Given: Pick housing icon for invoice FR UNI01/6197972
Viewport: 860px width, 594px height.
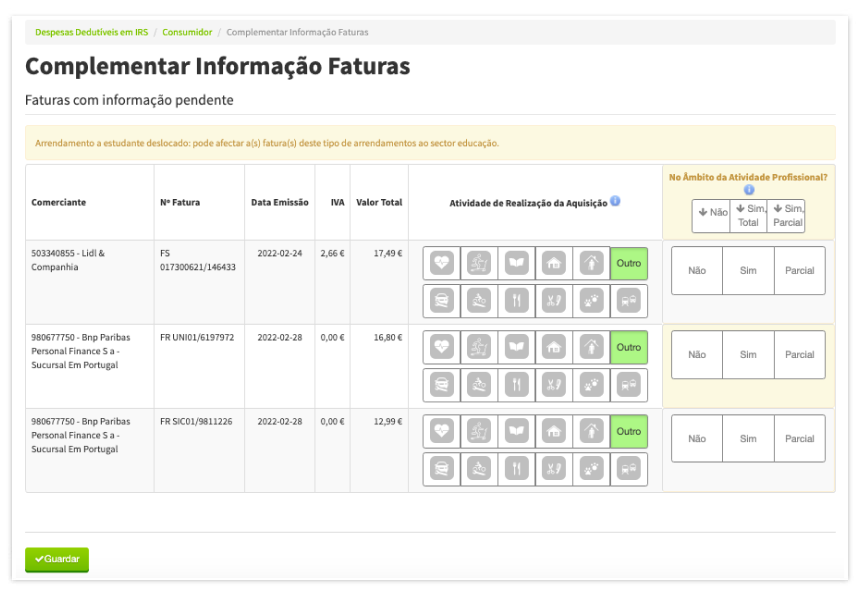Looking at the screenshot, I should click(553, 348).
